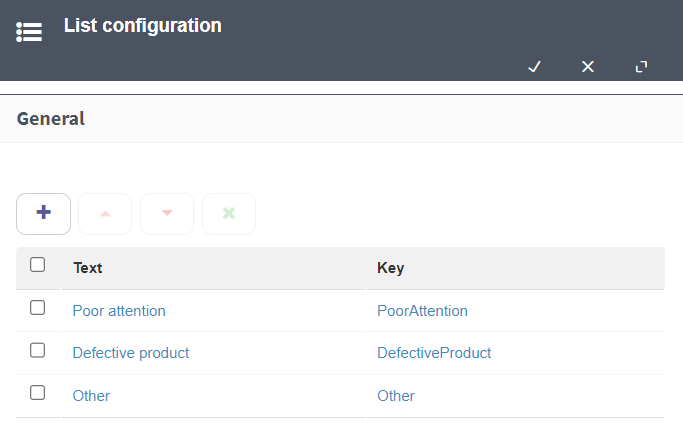
Task: Open the Poor attention text link
Action: pos(119,311)
